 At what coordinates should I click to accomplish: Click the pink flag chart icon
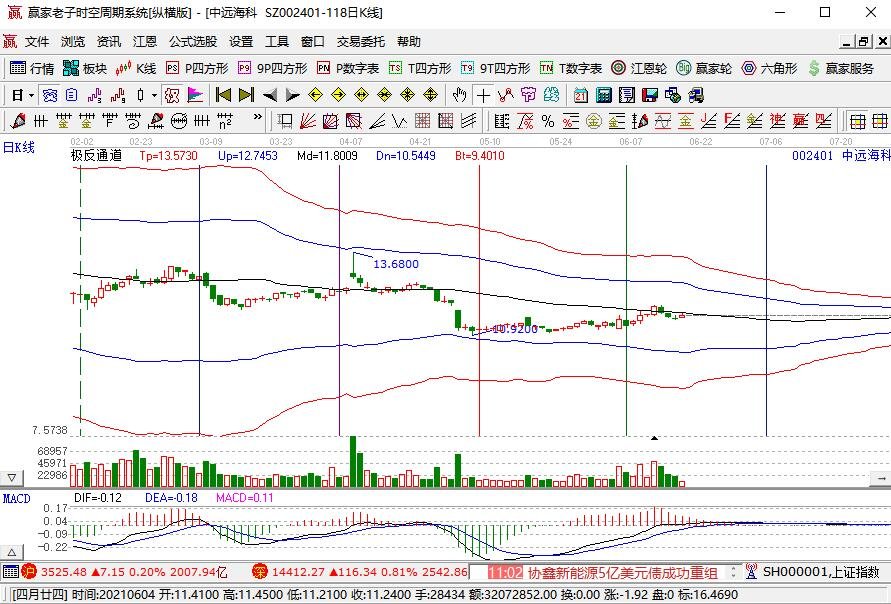coord(195,95)
